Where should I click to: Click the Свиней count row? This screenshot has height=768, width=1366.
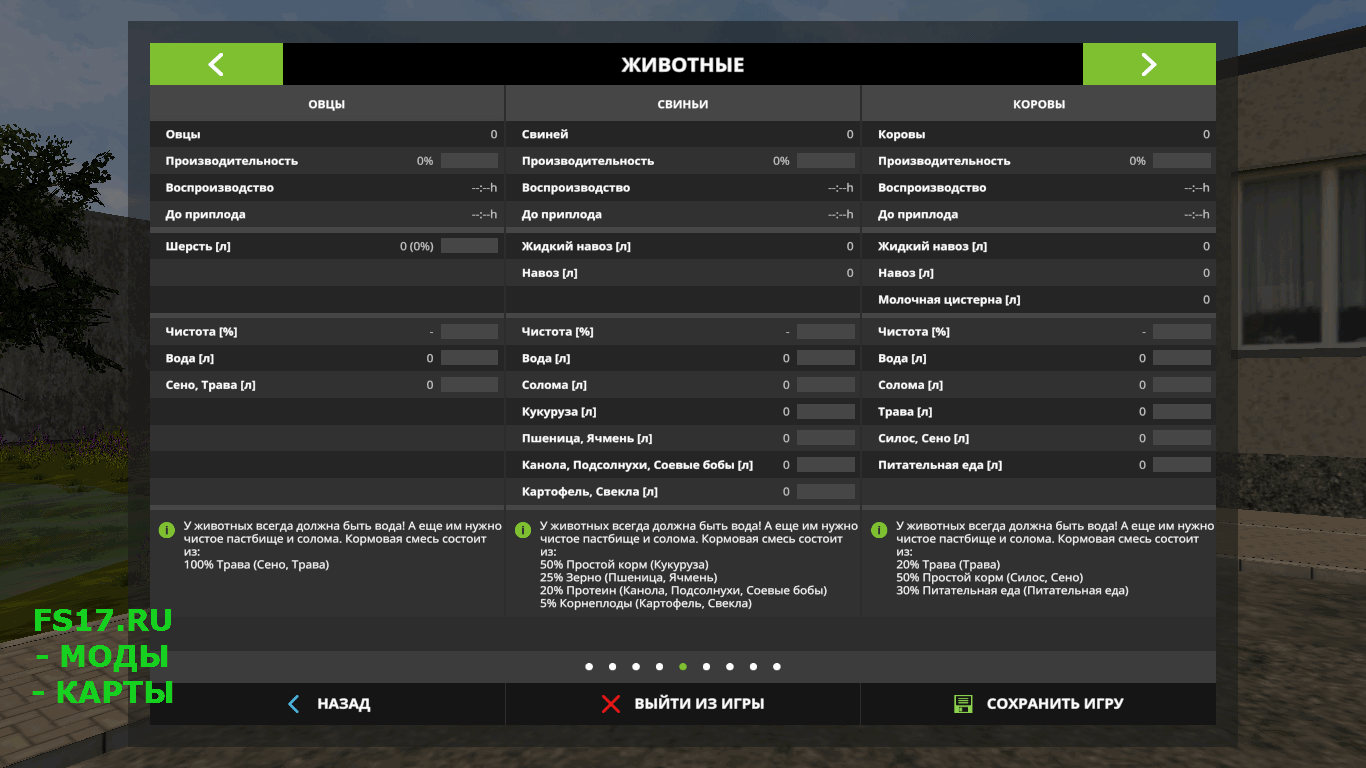(683, 134)
